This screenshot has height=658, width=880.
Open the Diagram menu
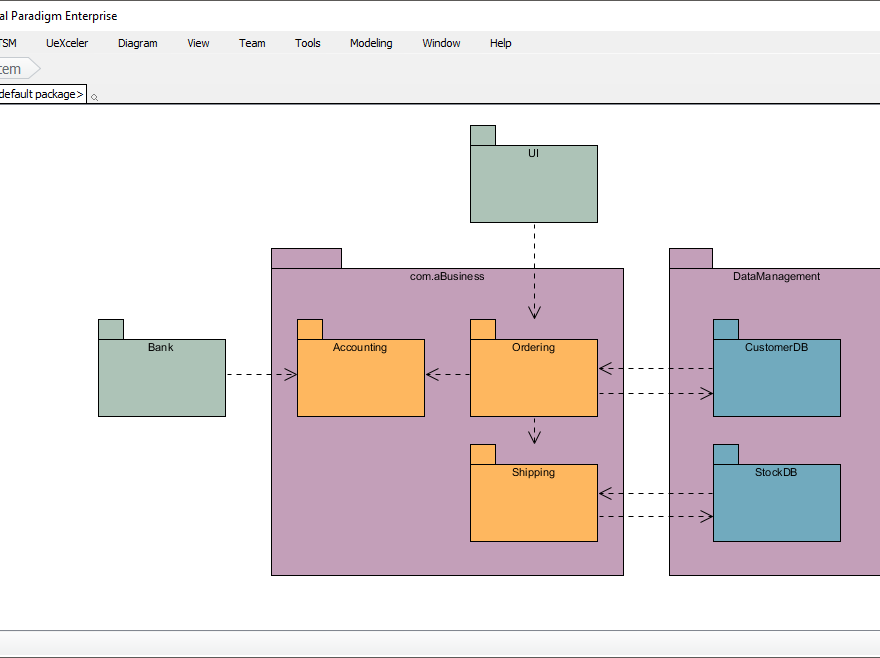pyautogui.click(x=137, y=43)
